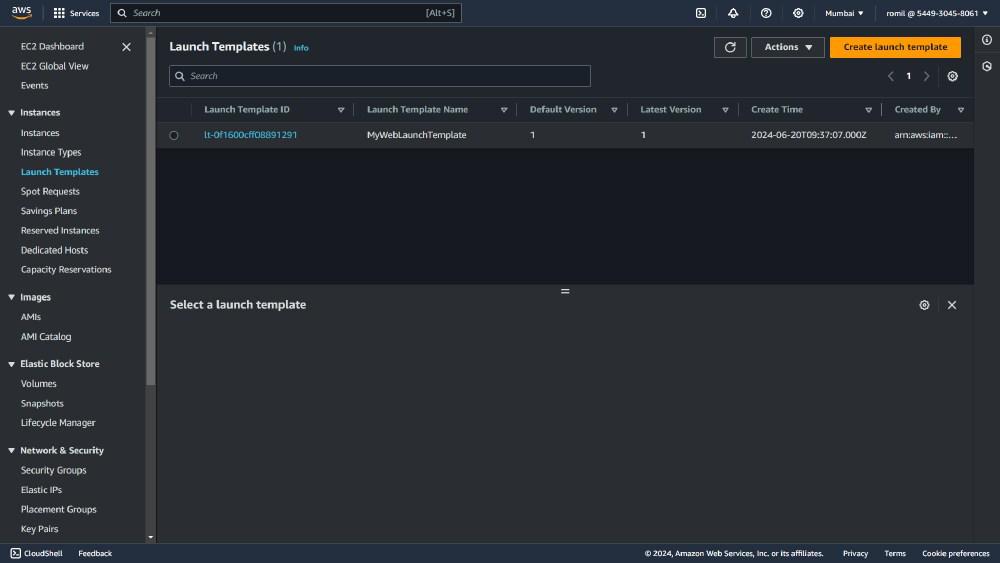Open the Mumbai region selector

pos(844,13)
